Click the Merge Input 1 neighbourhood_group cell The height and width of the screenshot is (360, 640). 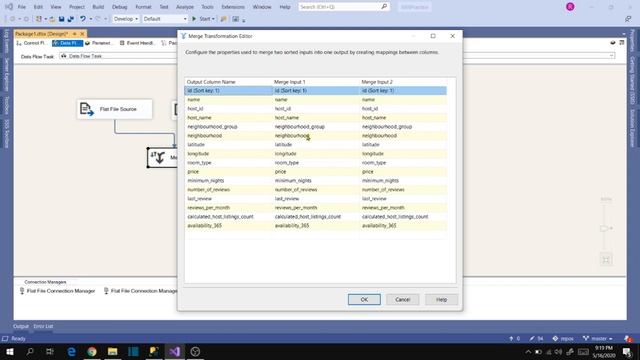pos(316,127)
